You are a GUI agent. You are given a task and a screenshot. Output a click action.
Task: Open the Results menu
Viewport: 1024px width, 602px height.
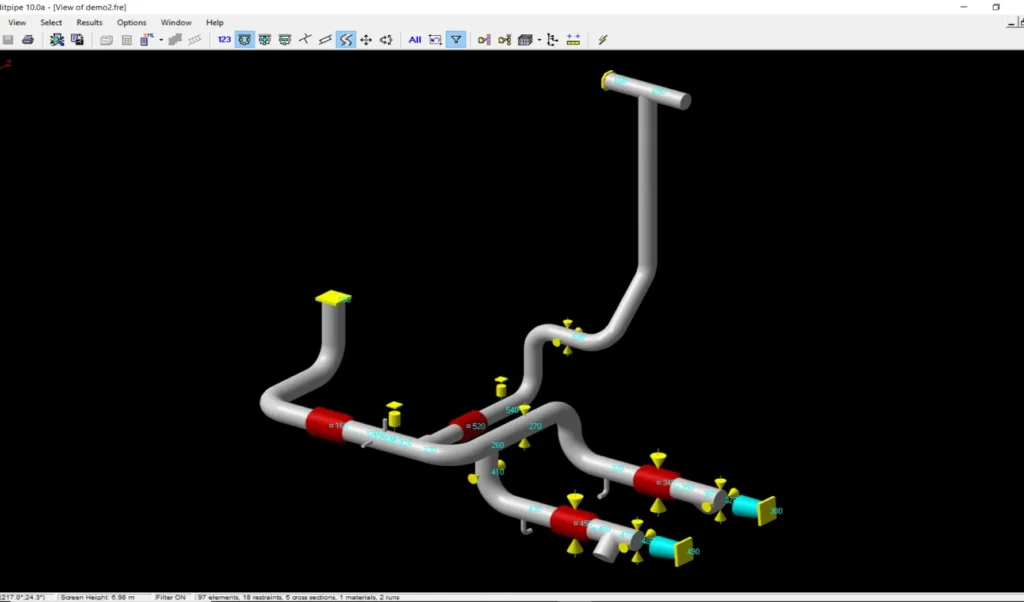[x=88, y=22]
